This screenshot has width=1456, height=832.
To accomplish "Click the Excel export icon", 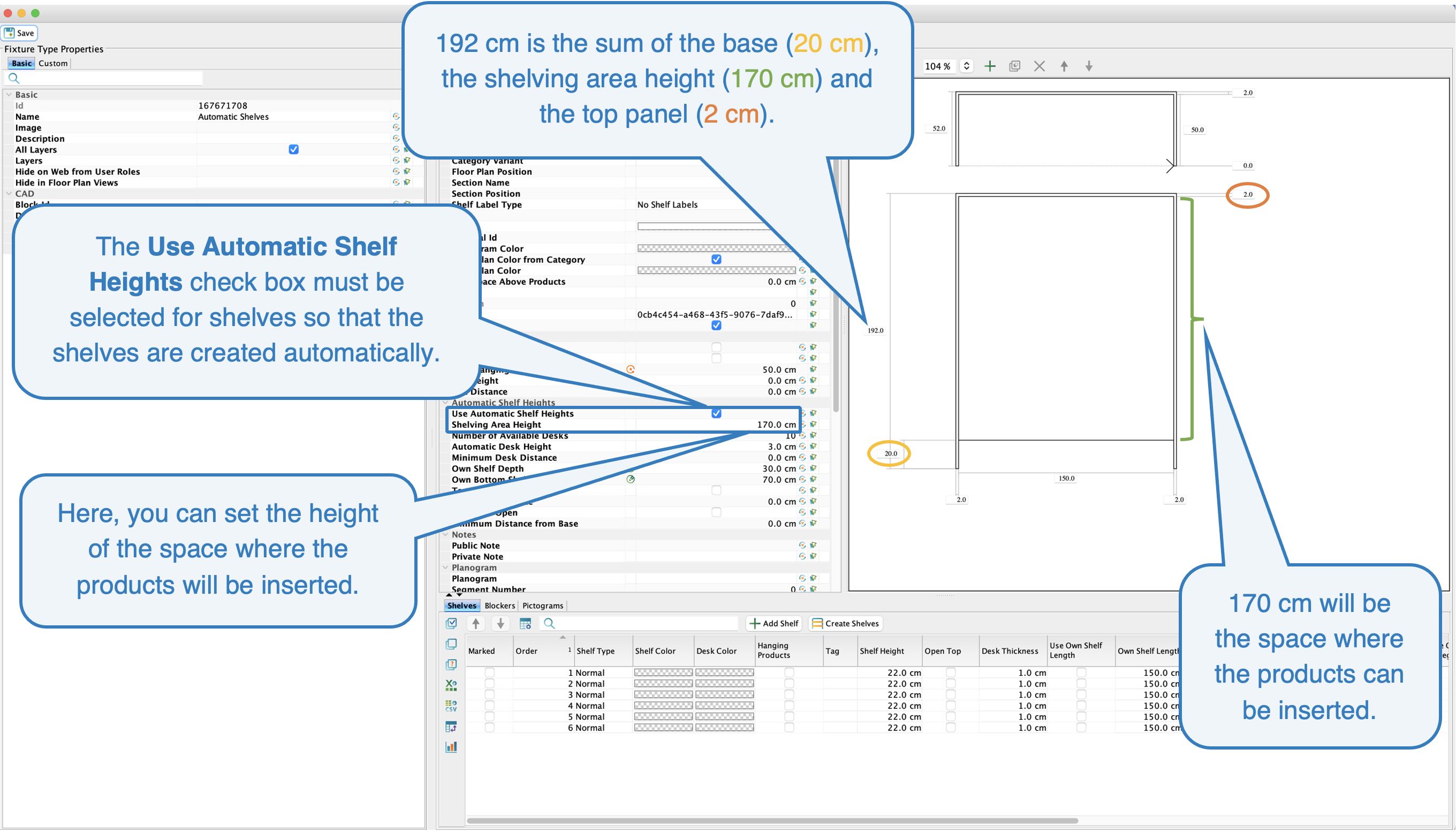I will click(451, 685).
